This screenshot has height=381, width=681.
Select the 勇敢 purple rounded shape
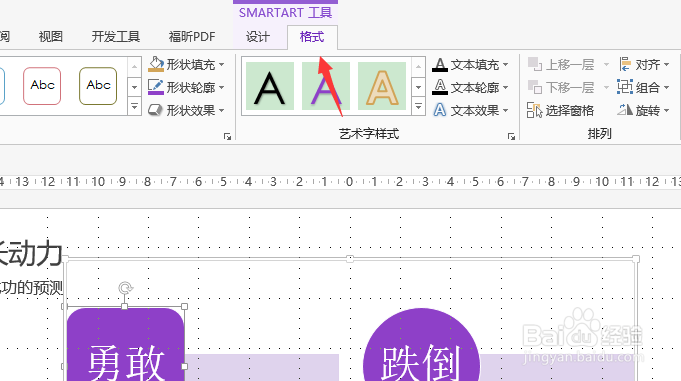coord(126,345)
